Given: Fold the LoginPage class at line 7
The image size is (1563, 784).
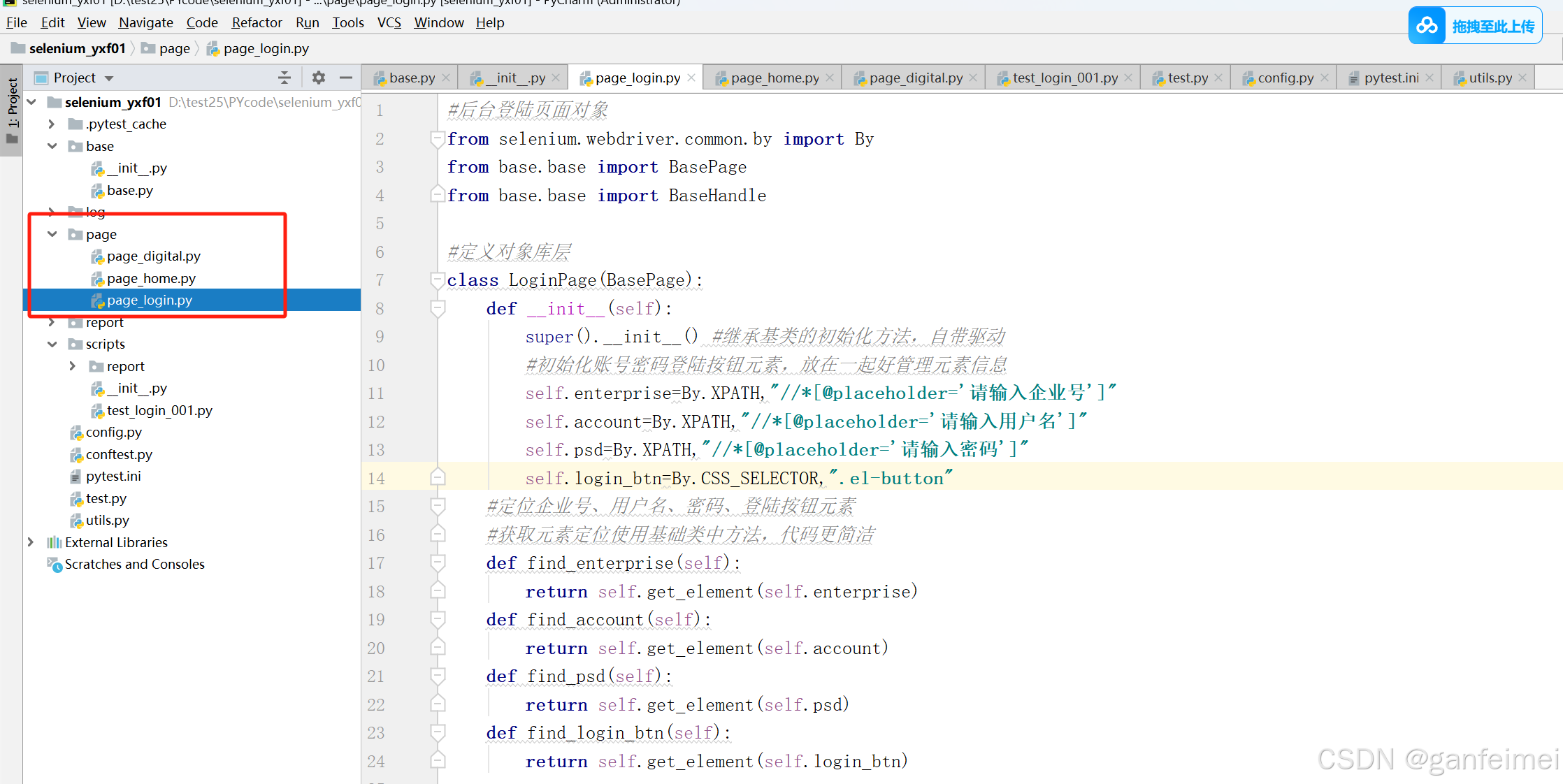Looking at the screenshot, I should tap(438, 280).
